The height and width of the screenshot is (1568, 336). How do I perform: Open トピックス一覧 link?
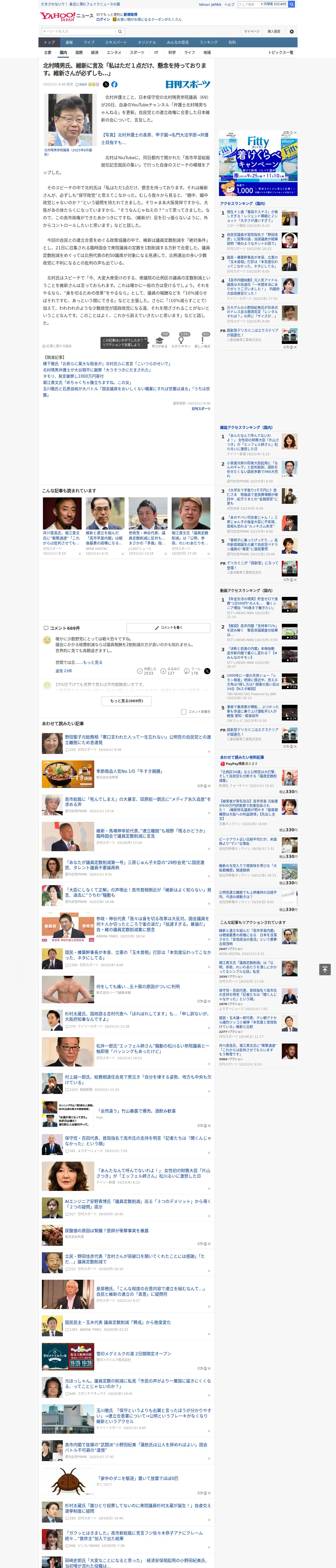[x=281, y=52]
